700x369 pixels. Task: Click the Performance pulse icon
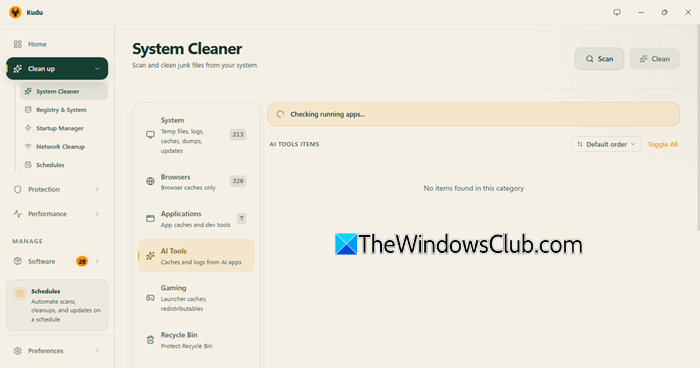click(x=17, y=214)
